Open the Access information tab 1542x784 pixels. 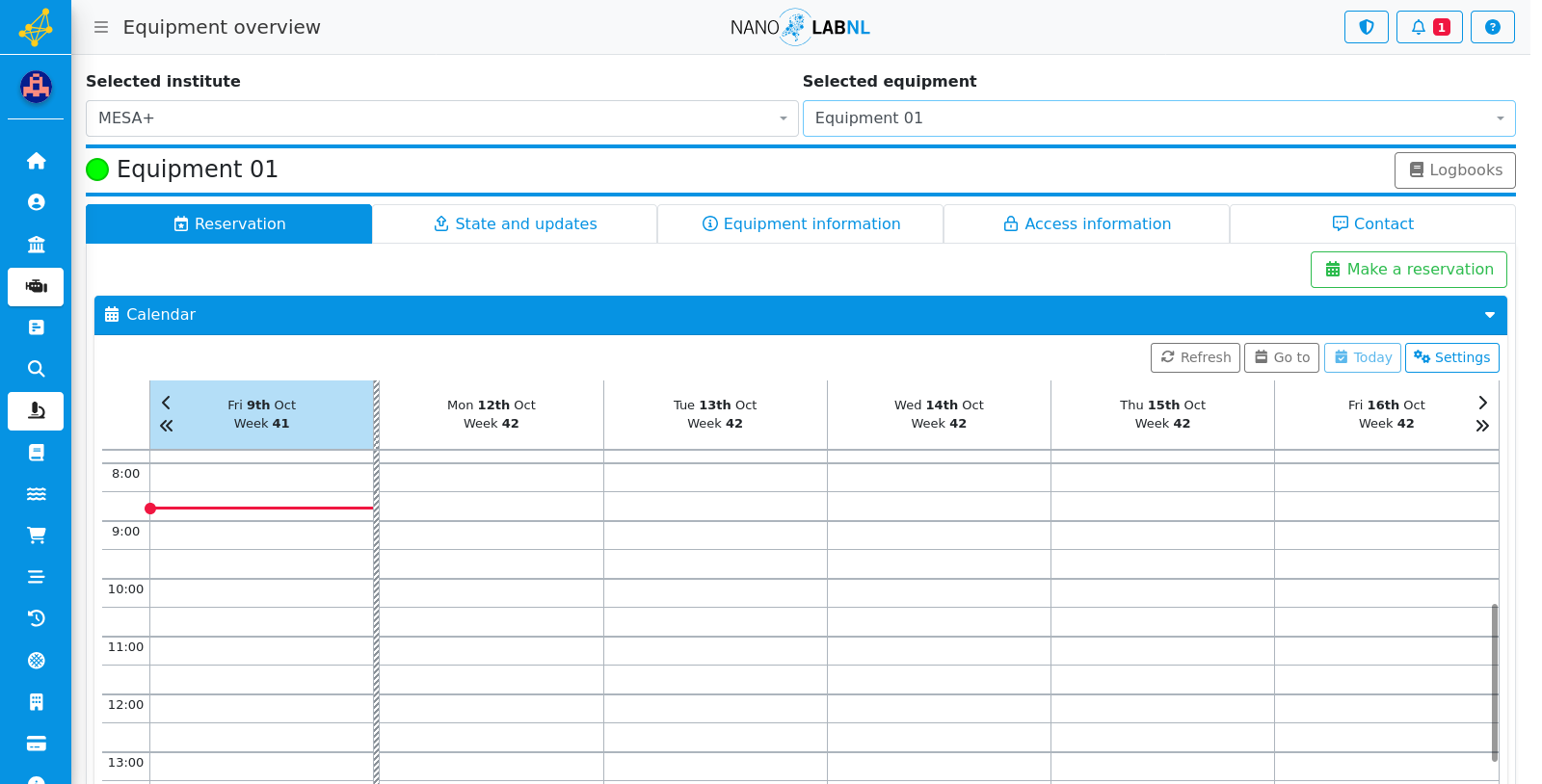pyautogui.click(x=1086, y=223)
